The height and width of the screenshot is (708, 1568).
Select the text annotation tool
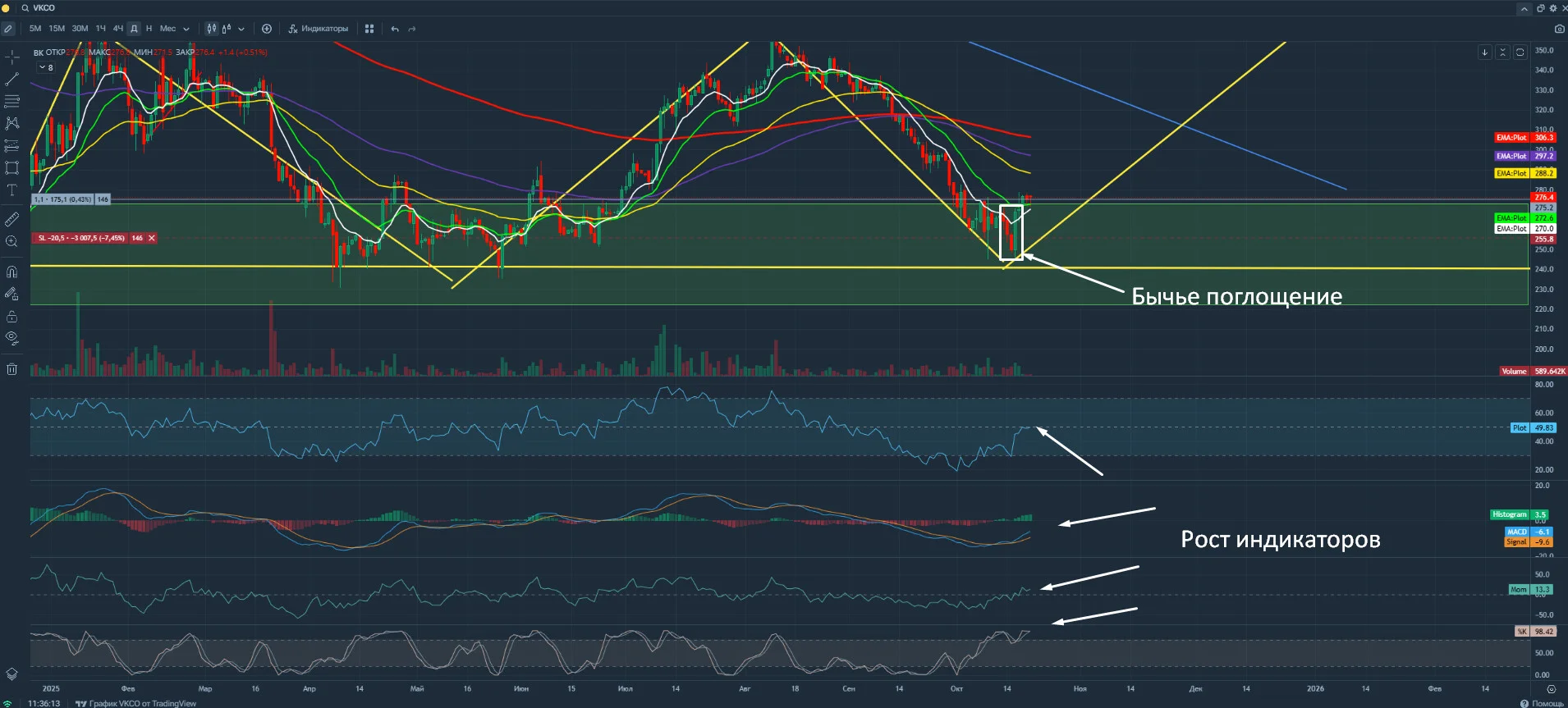tap(11, 190)
